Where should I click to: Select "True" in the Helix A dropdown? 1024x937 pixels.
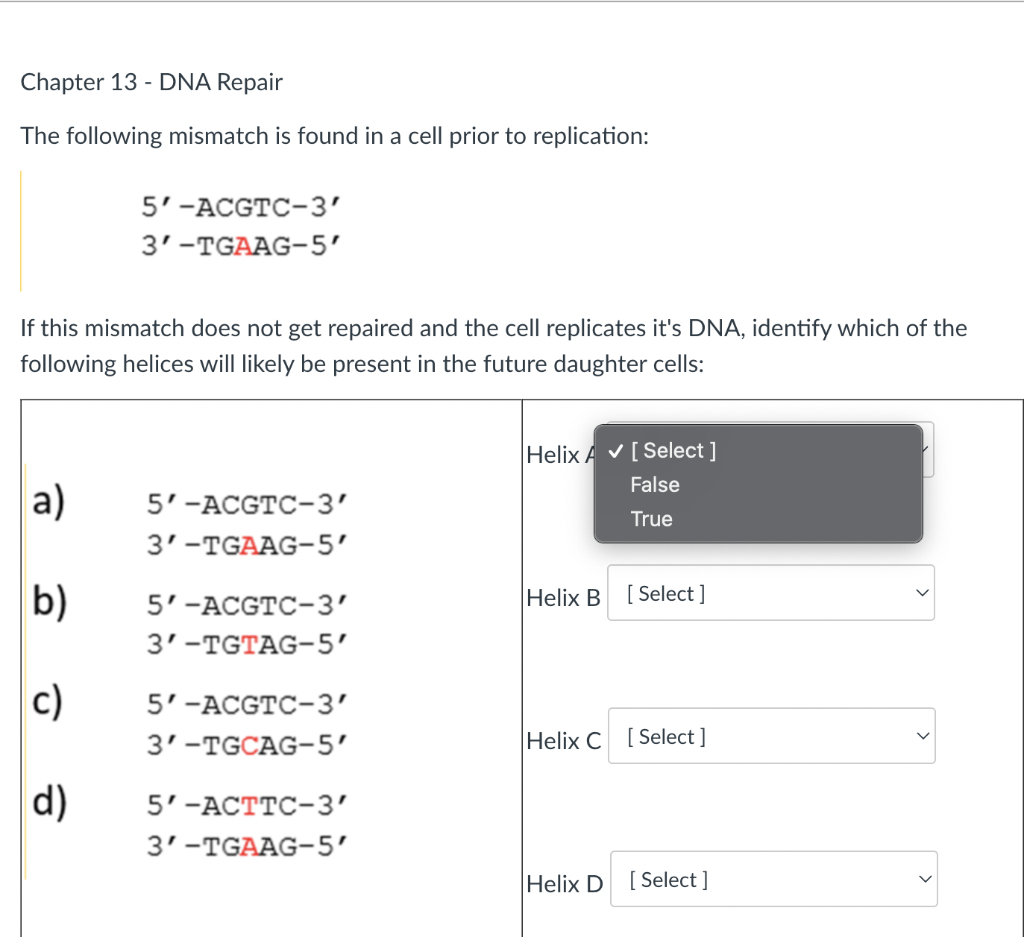pyautogui.click(x=651, y=518)
